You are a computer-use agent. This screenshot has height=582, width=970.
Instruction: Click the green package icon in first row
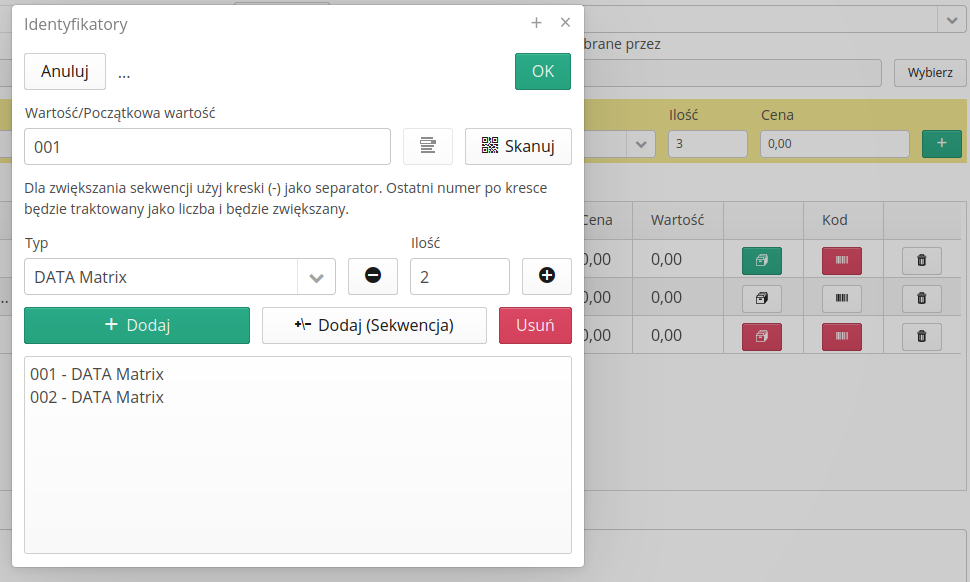pos(761,260)
